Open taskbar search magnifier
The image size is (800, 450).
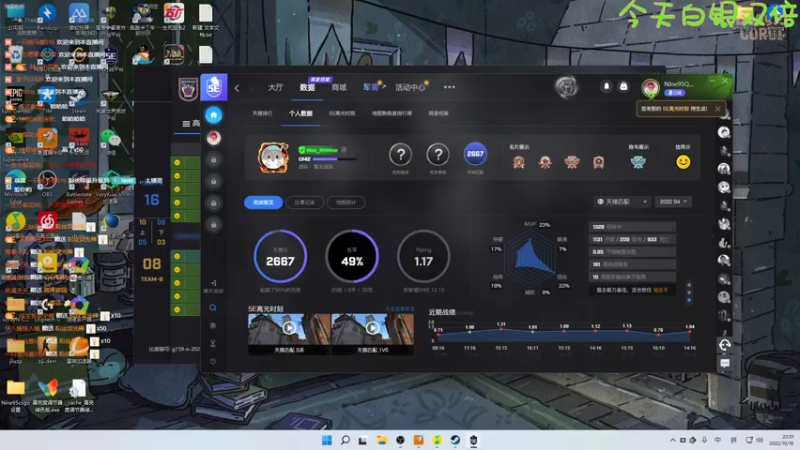[x=345, y=440]
